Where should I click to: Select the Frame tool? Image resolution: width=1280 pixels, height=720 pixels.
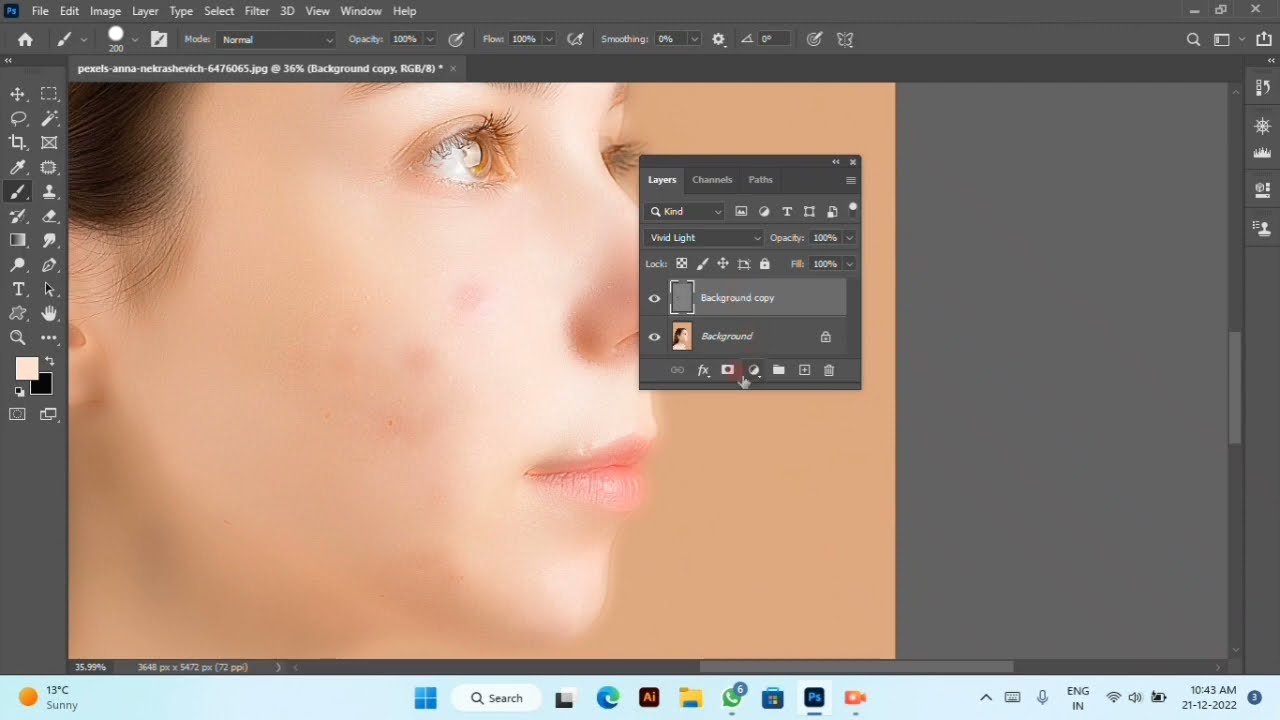(x=49, y=143)
